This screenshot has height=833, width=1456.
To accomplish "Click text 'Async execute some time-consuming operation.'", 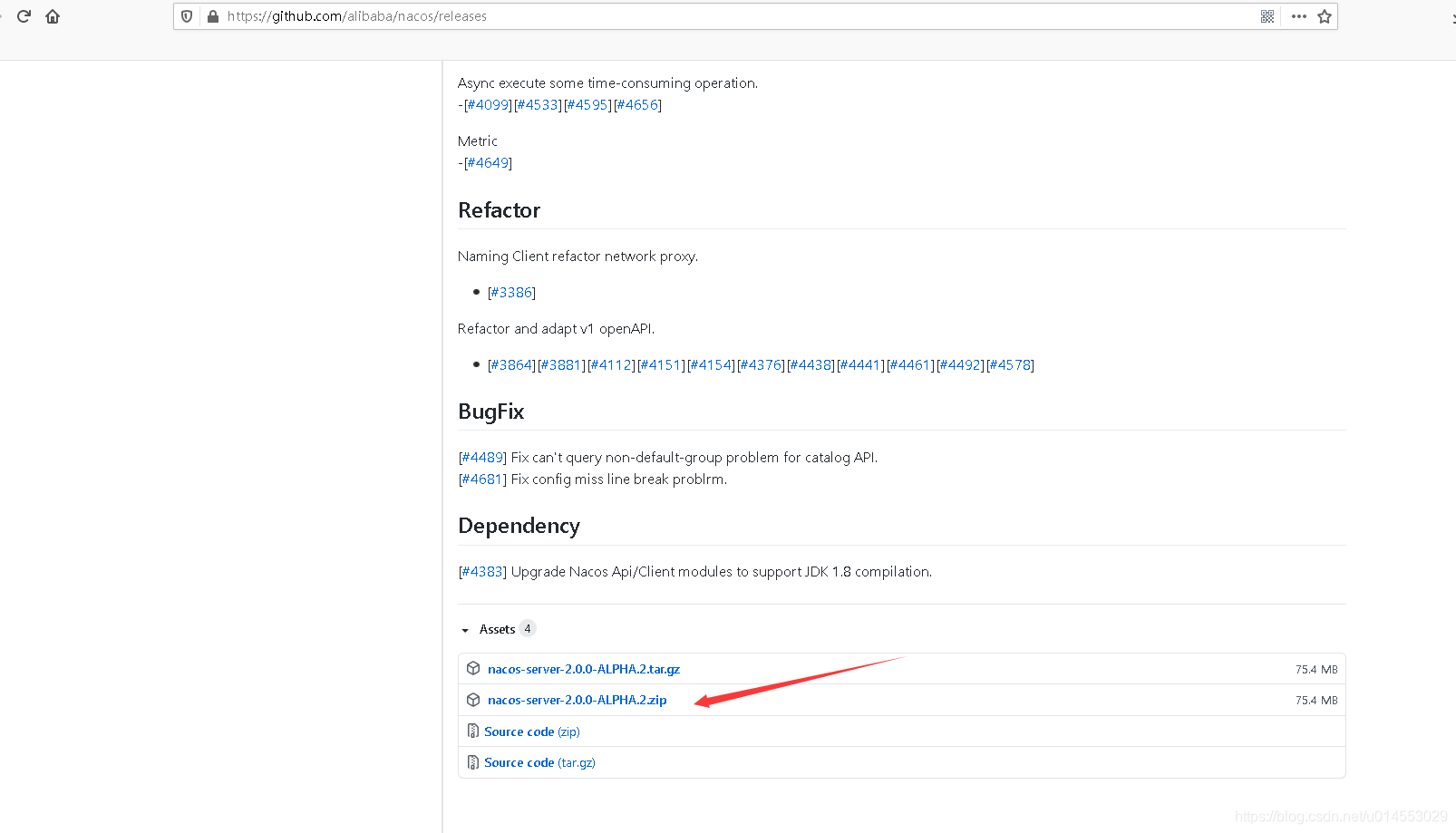I will pyautogui.click(x=607, y=83).
